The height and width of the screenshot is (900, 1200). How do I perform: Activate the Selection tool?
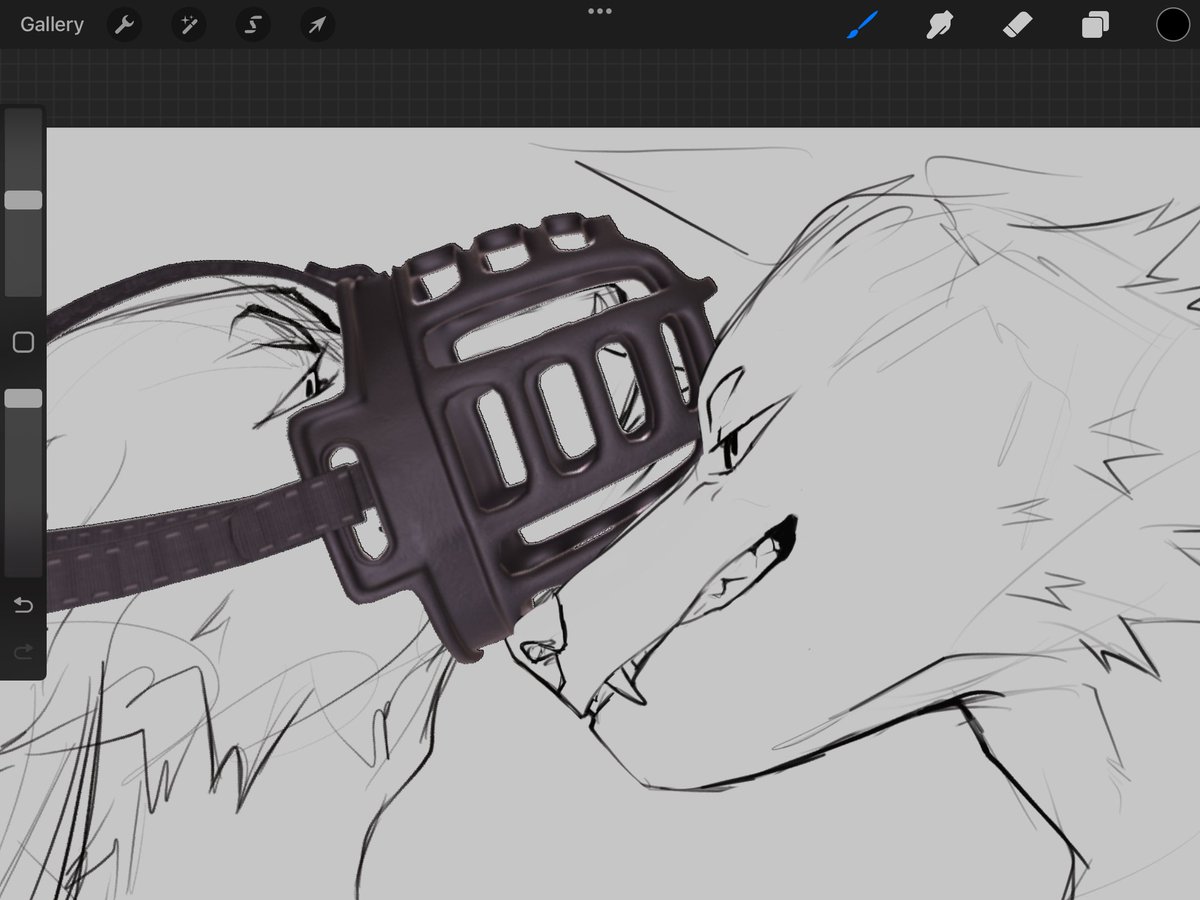[x=253, y=25]
